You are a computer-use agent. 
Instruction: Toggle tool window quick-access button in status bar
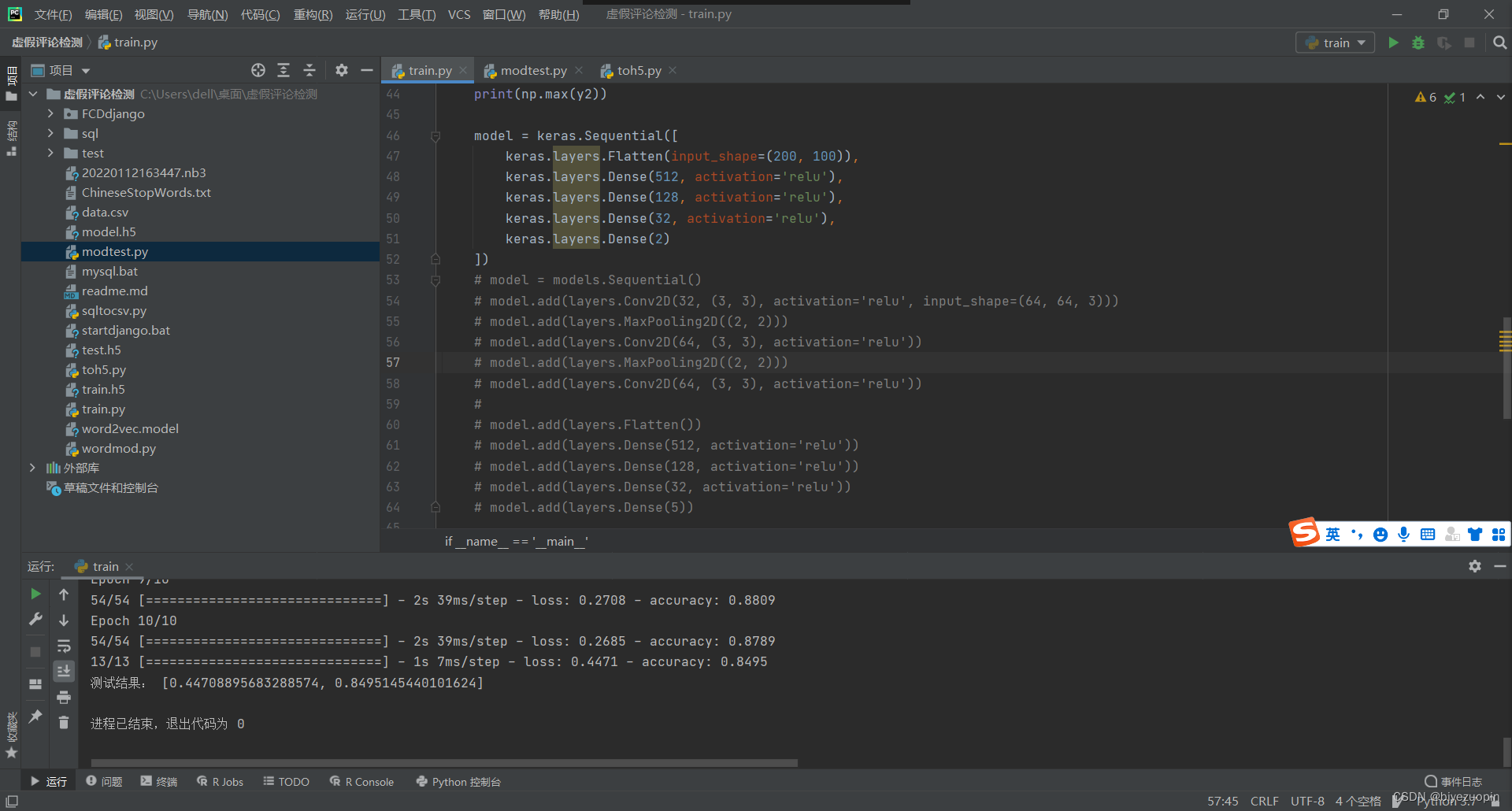(12, 801)
